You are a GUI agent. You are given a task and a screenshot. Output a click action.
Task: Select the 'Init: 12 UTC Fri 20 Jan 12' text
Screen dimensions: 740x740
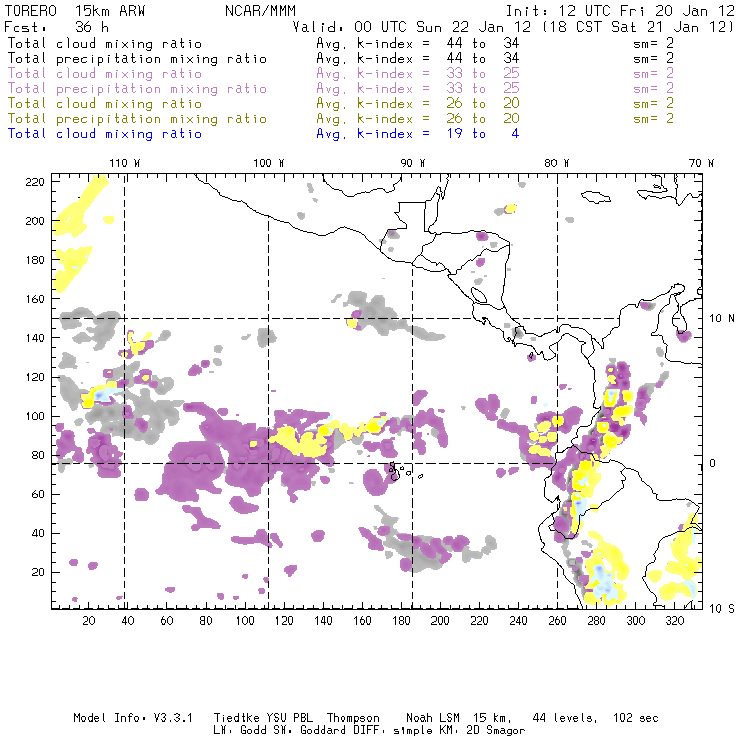(620, 11)
